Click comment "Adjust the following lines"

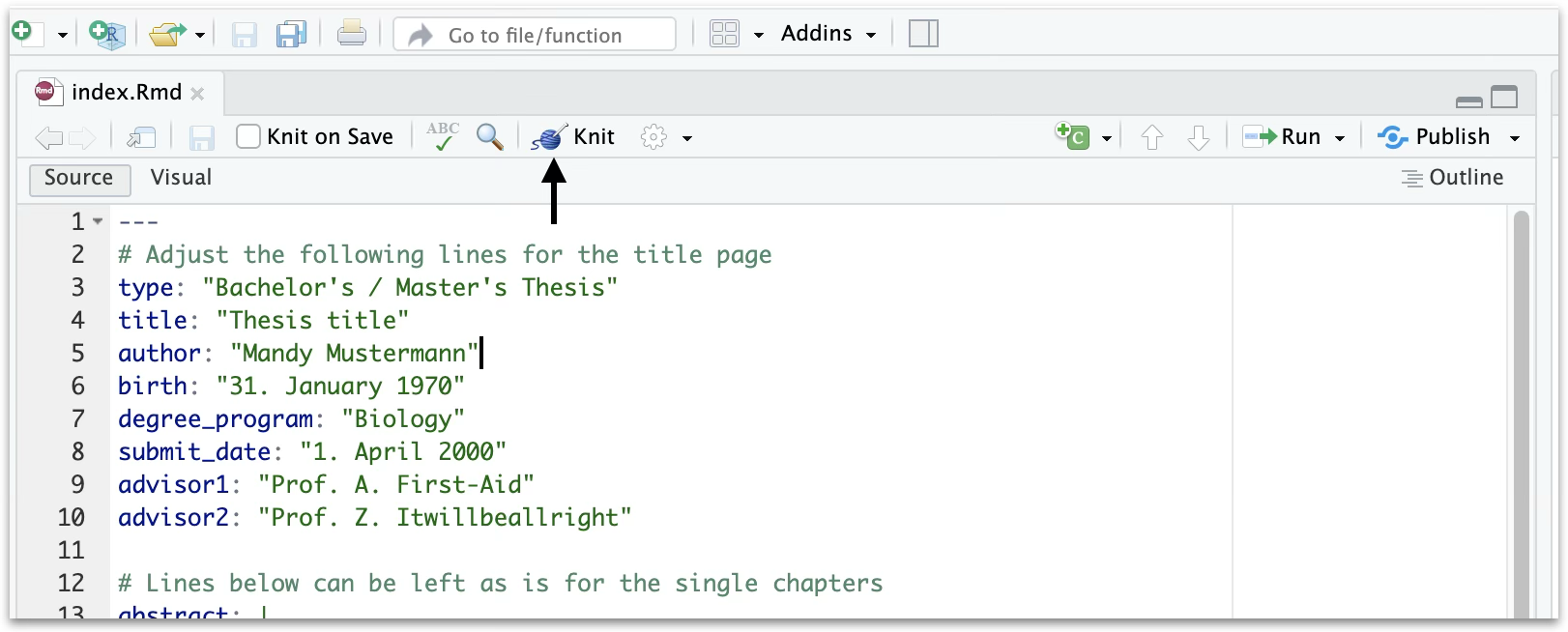(x=326, y=255)
